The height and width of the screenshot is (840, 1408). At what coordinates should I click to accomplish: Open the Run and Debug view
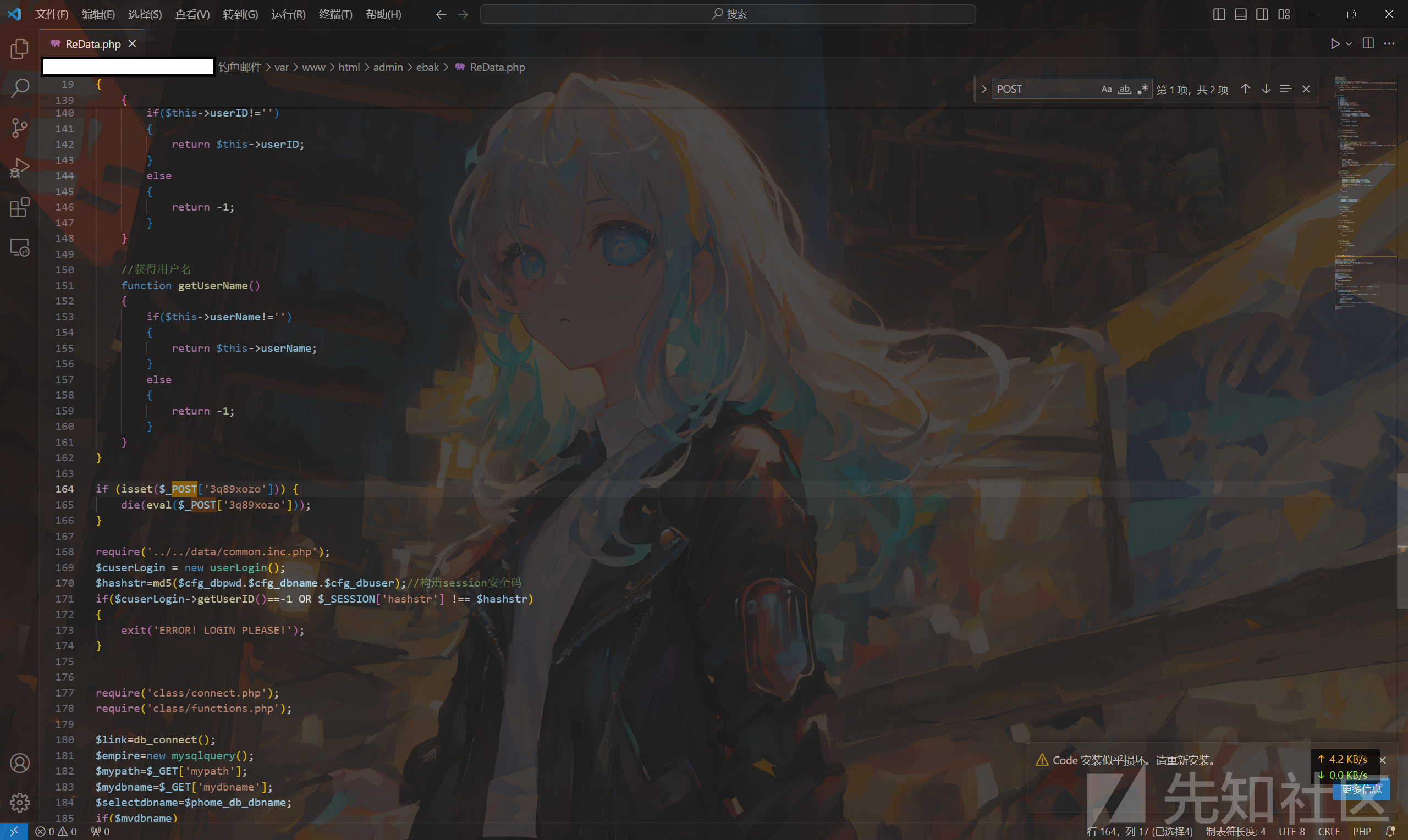pos(20,168)
